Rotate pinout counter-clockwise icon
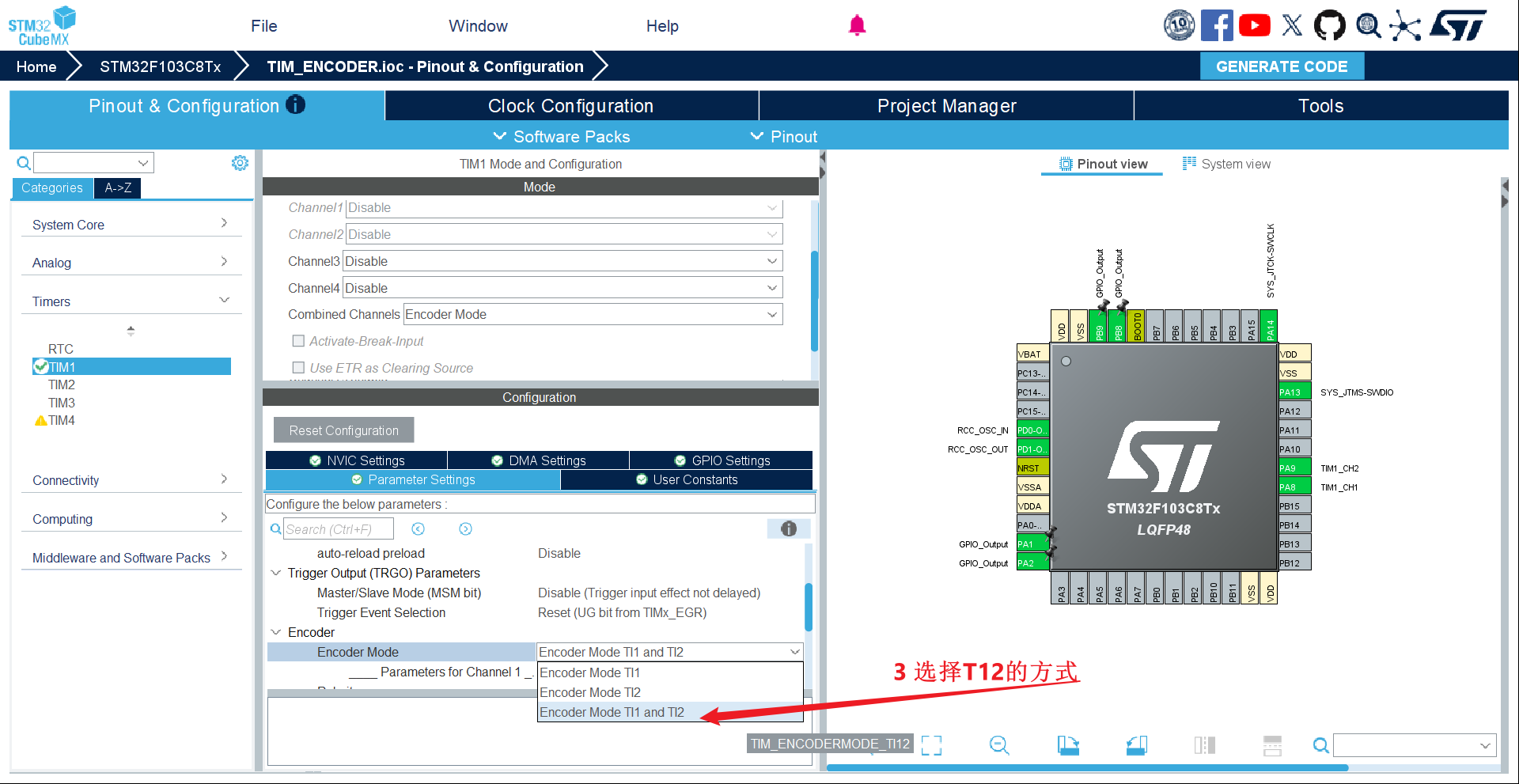The width and height of the screenshot is (1519, 784). [1137, 745]
